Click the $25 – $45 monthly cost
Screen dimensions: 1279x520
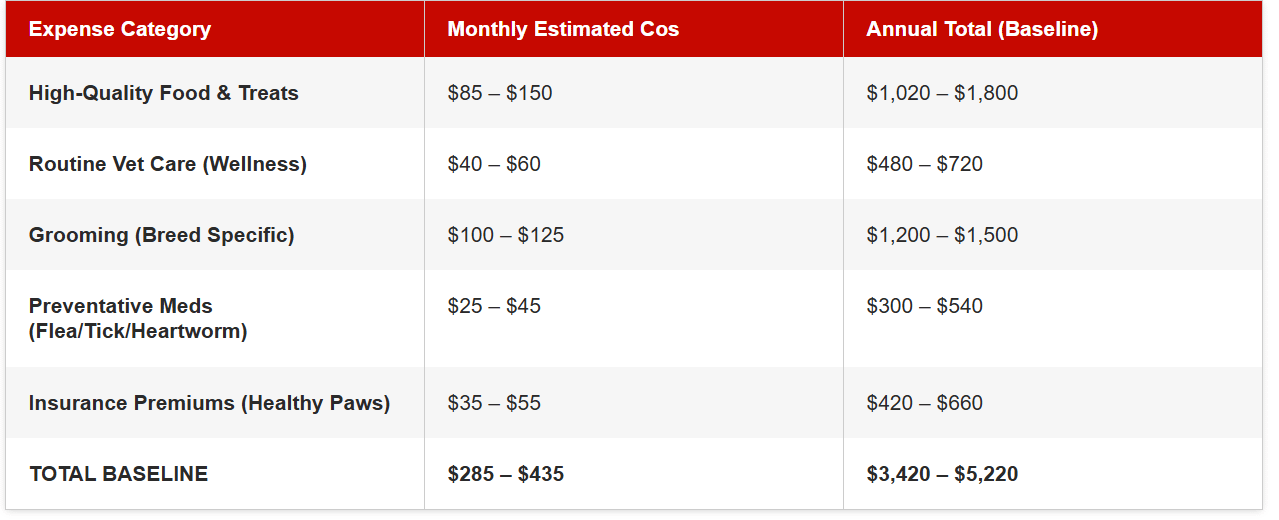click(x=494, y=306)
